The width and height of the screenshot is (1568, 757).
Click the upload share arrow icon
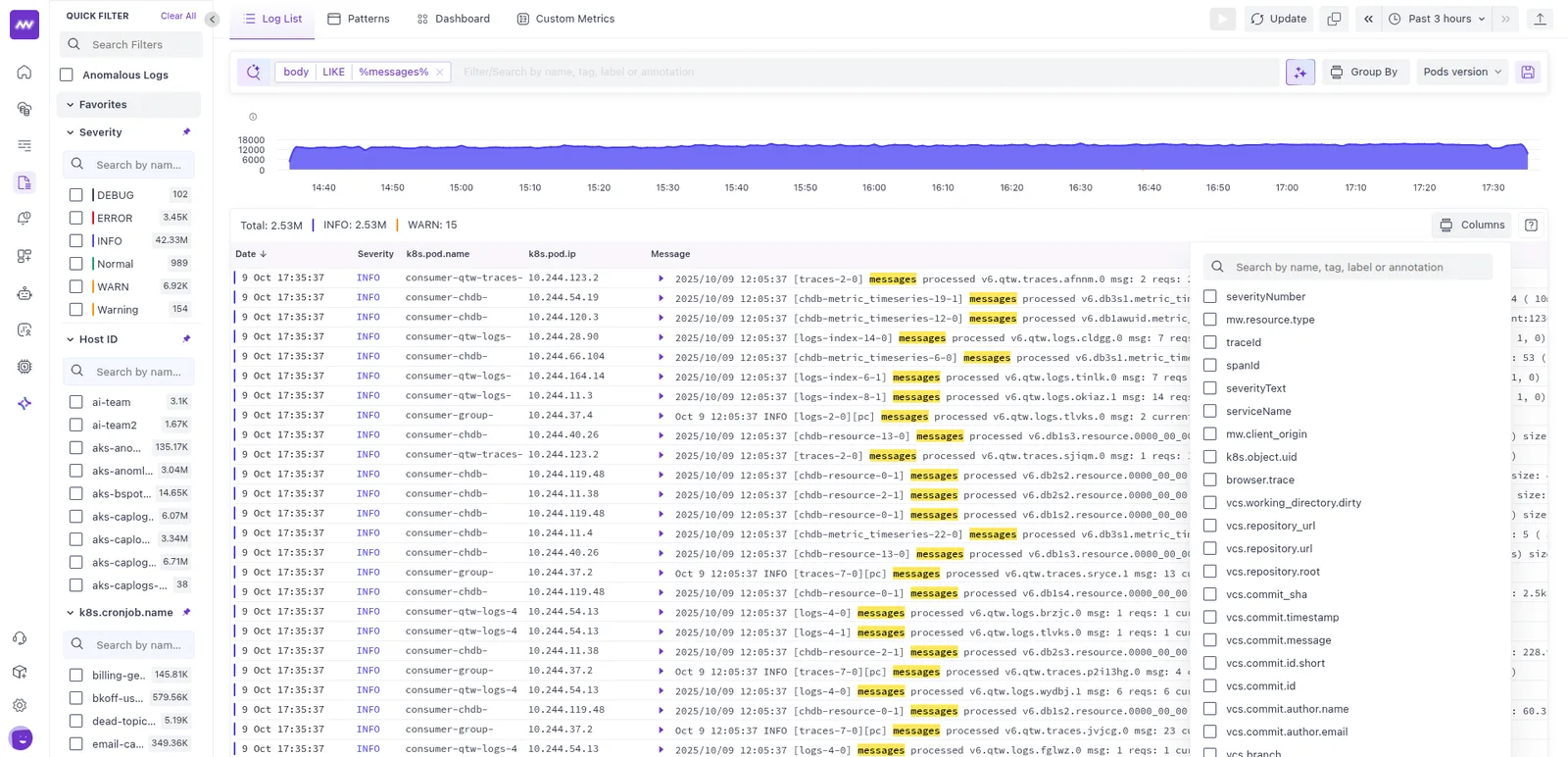[x=1540, y=19]
